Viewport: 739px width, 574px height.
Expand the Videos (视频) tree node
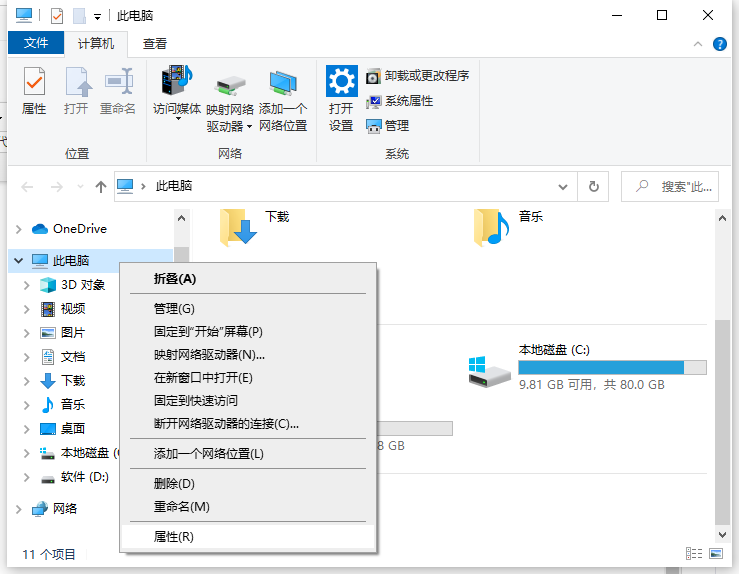[26, 309]
